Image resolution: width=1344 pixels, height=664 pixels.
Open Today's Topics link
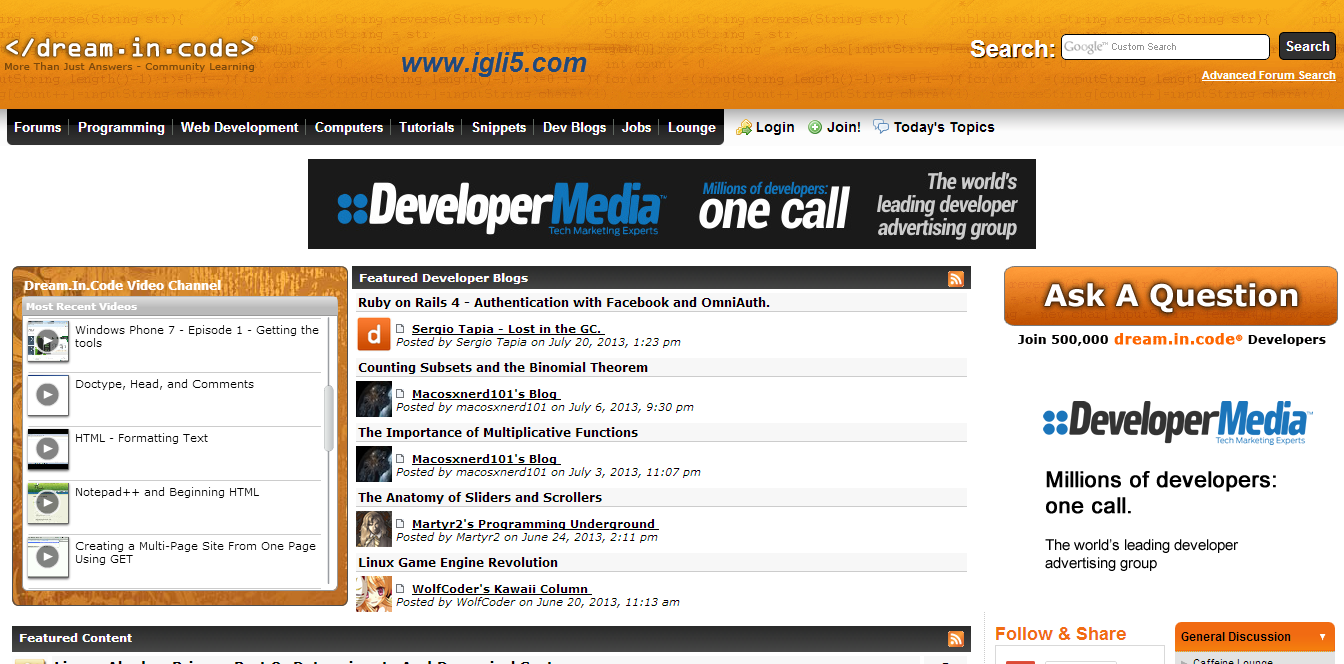(x=944, y=127)
